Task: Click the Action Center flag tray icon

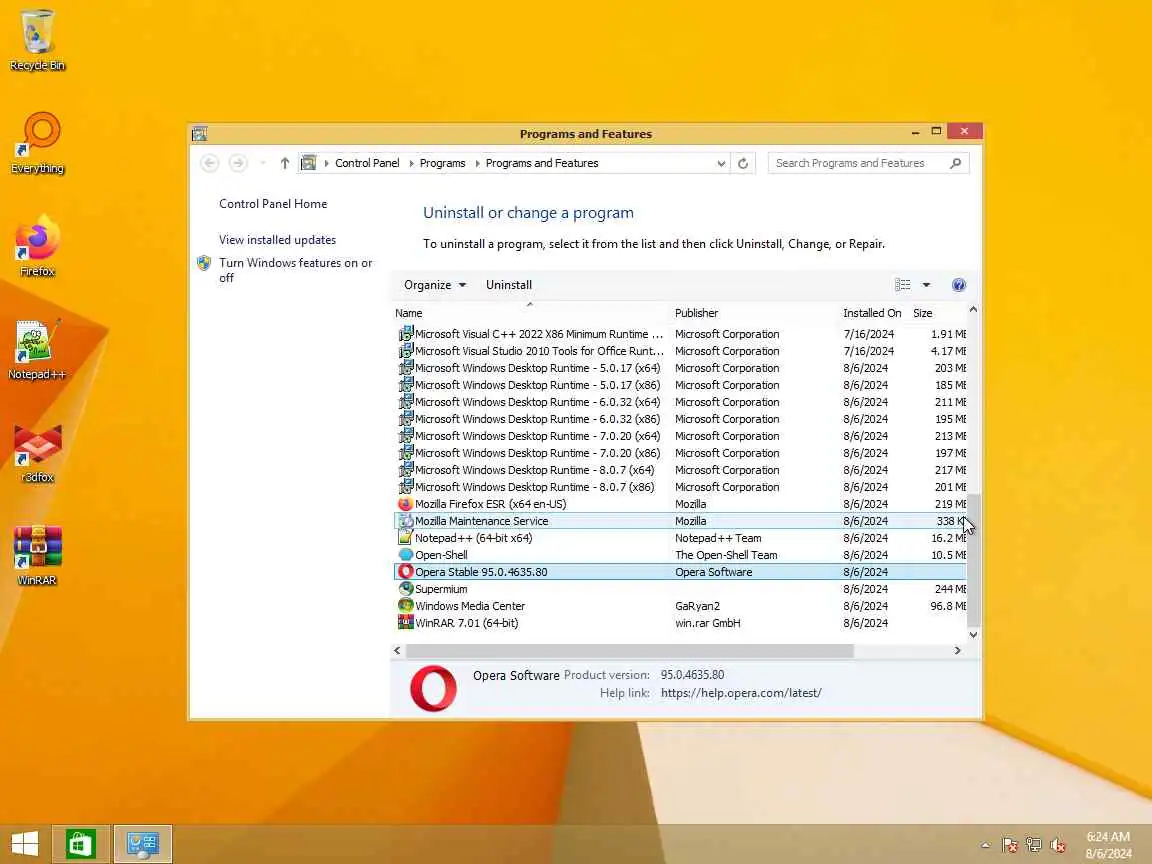Action: coord(1010,845)
